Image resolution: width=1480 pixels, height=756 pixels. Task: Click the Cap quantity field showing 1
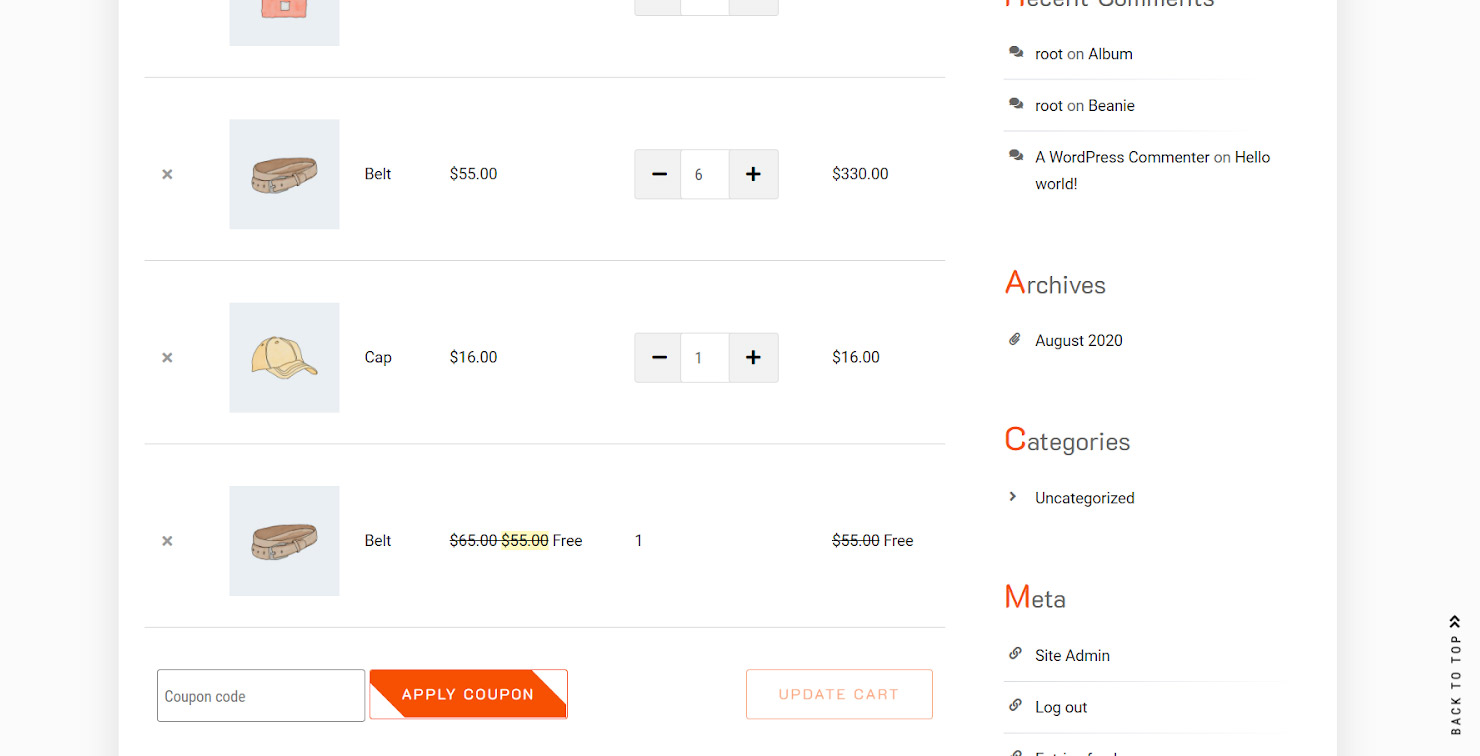click(x=704, y=358)
